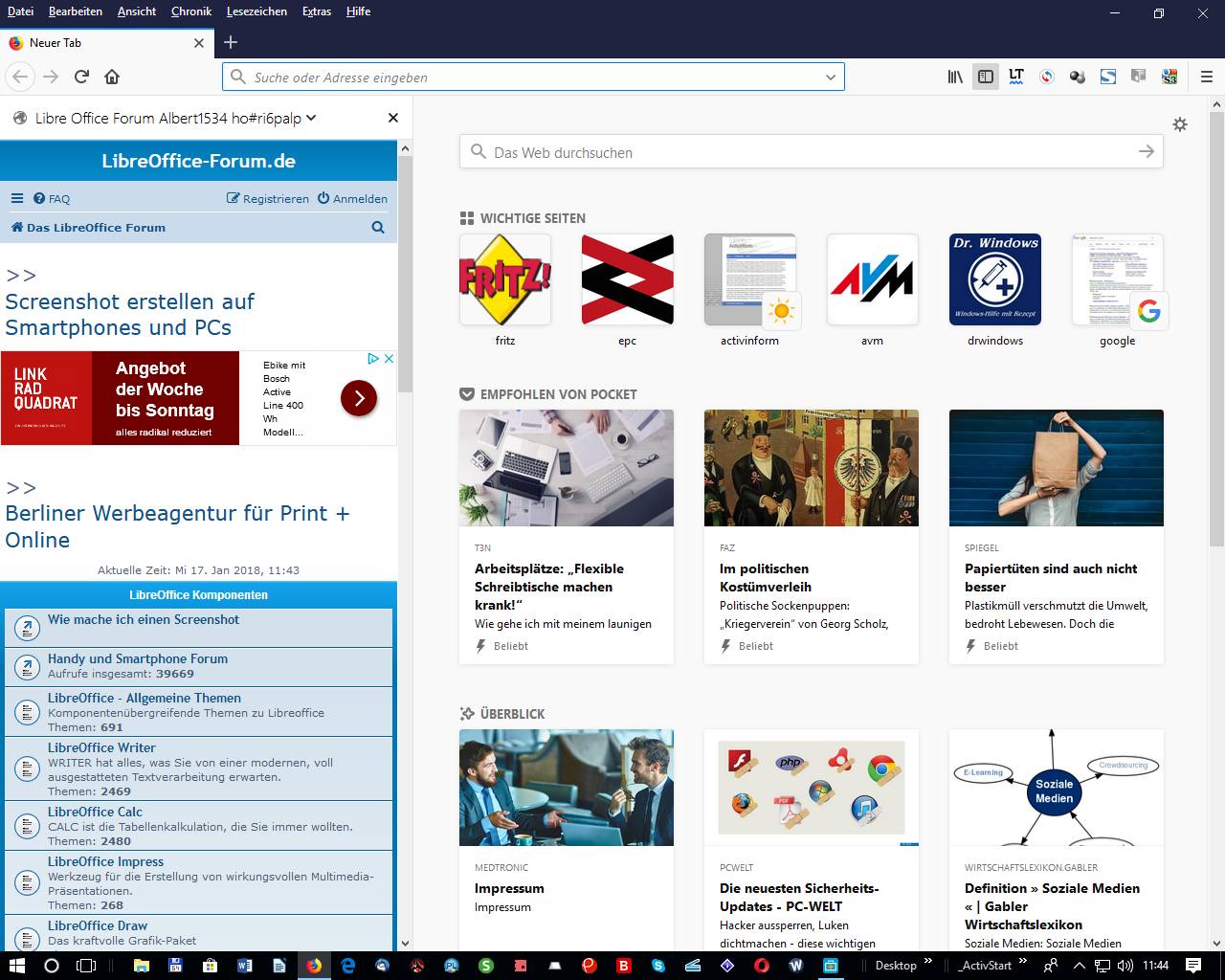Image resolution: width=1225 pixels, height=980 pixels.
Task: Reload the current page
Action: [81, 77]
